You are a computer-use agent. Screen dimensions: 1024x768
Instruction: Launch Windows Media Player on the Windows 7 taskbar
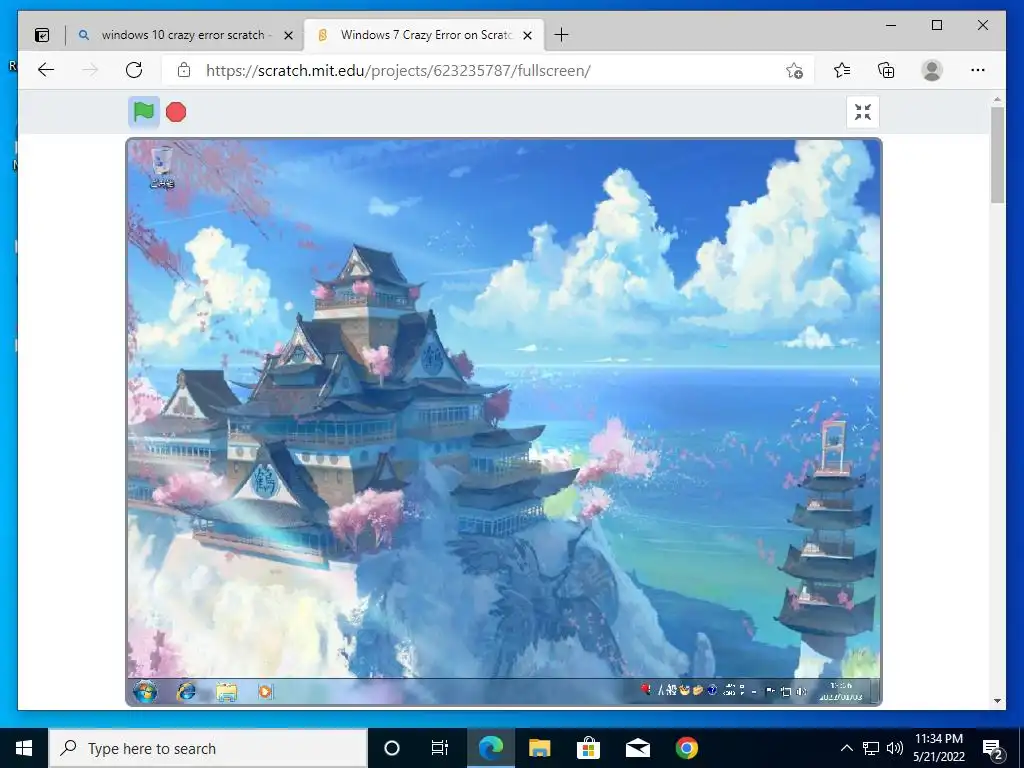[265, 691]
